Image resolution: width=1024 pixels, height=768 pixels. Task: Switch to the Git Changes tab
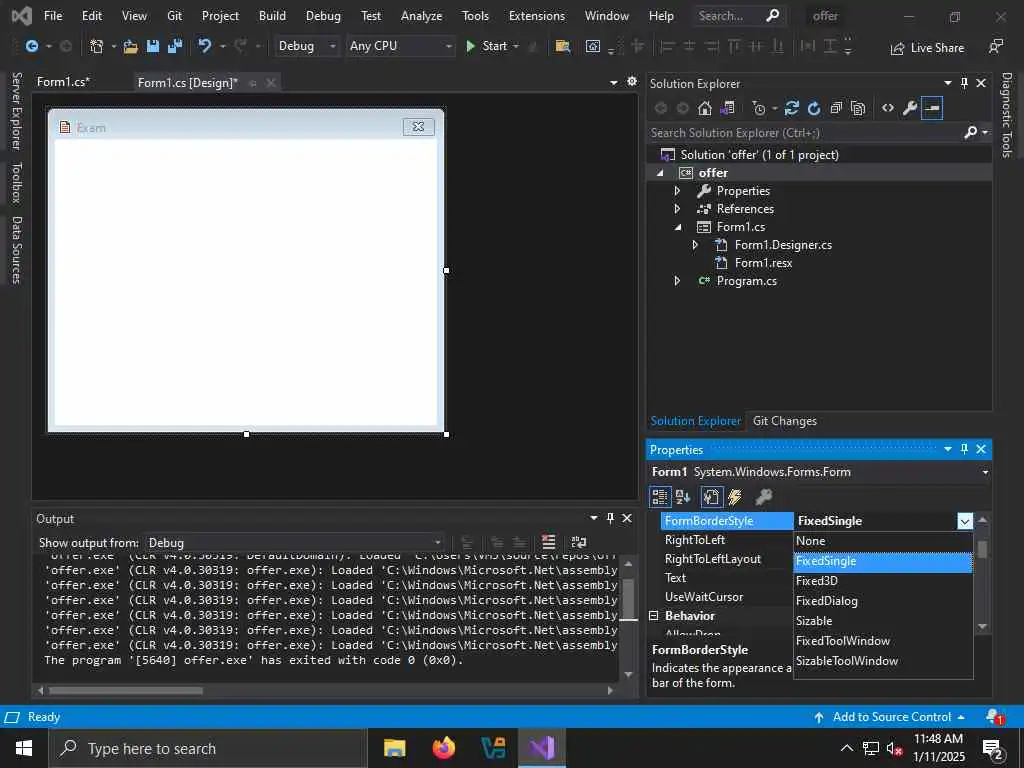coord(785,421)
